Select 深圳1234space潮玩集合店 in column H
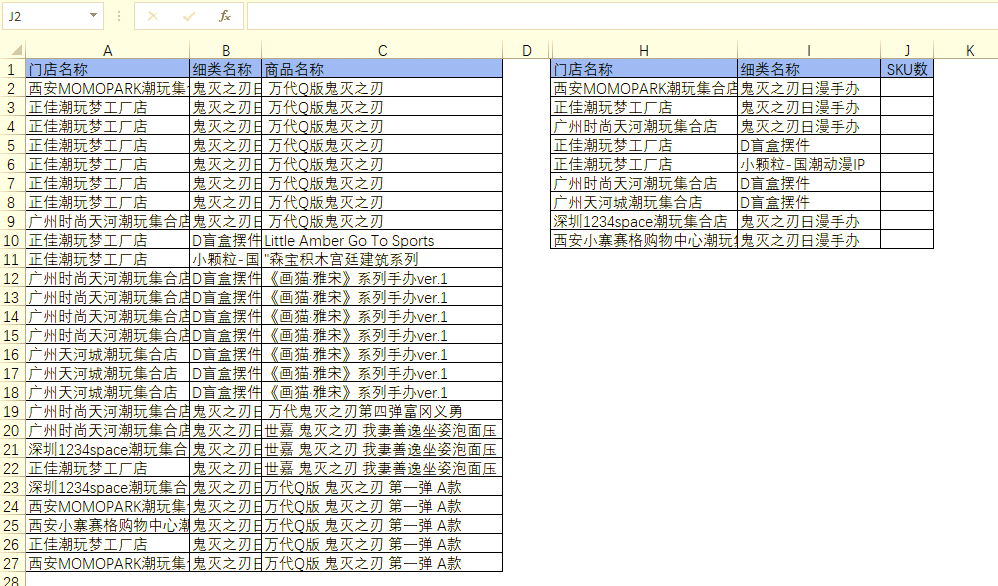This screenshot has width=998, height=586. click(x=644, y=221)
